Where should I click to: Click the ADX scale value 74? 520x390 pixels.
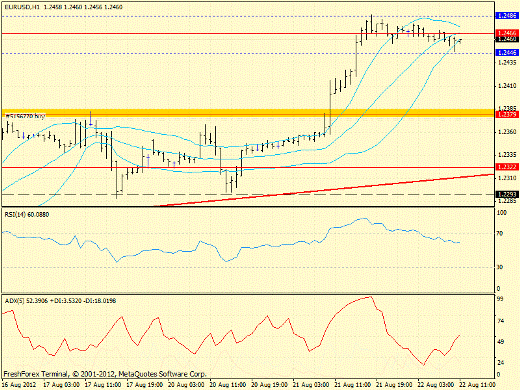click(500, 321)
